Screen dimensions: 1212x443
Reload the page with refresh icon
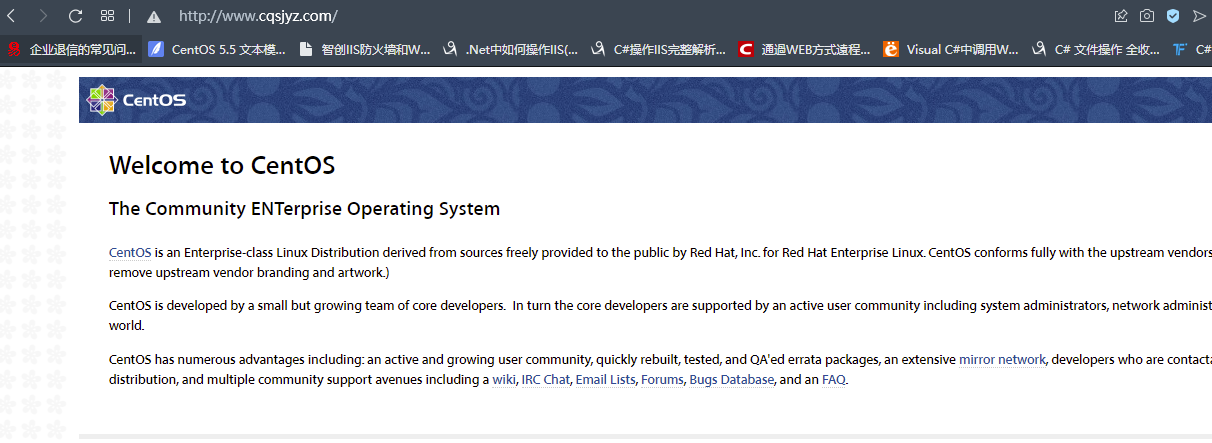pyautogui.click(x=75, y=16)
